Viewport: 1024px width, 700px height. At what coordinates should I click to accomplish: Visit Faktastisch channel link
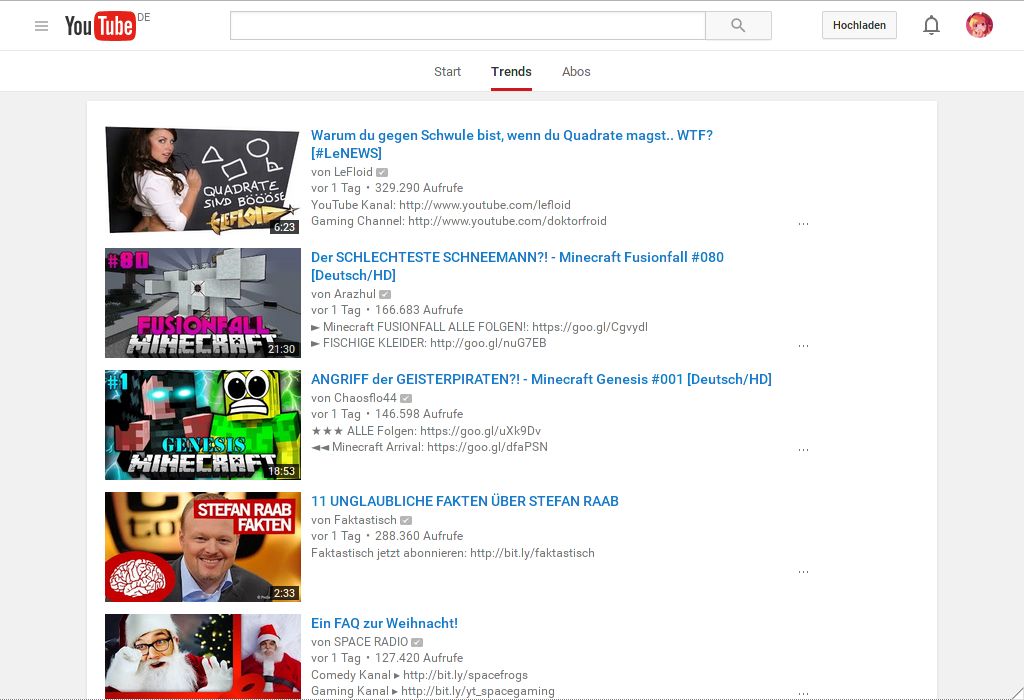[x=365, y=520]
